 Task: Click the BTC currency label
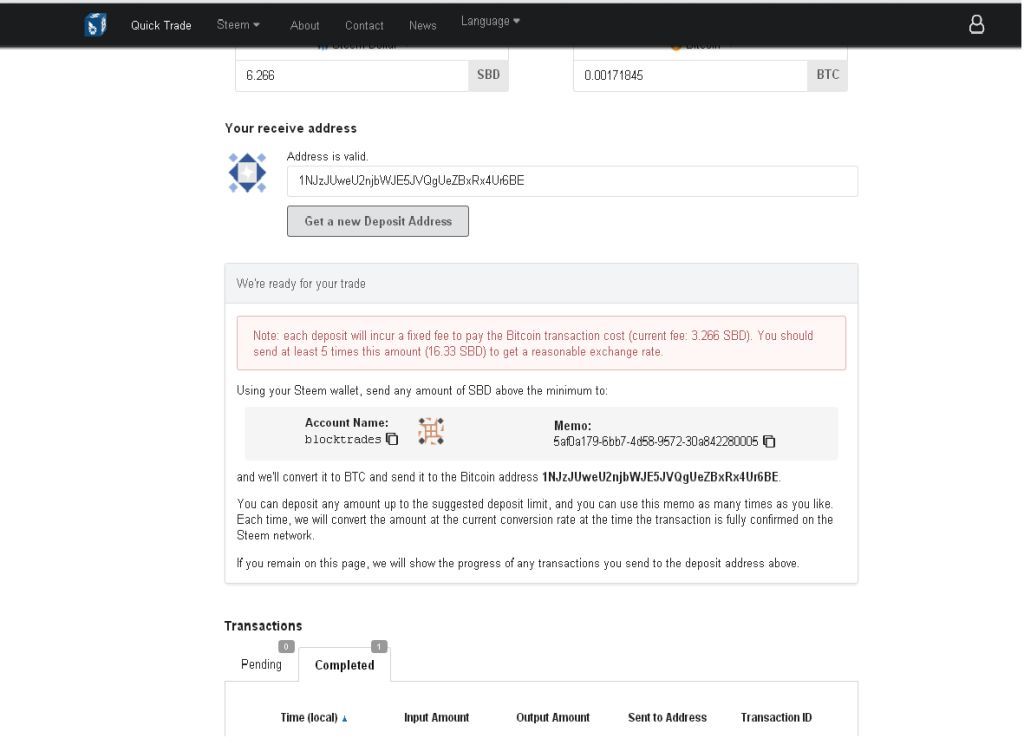(x=827, y=75)
